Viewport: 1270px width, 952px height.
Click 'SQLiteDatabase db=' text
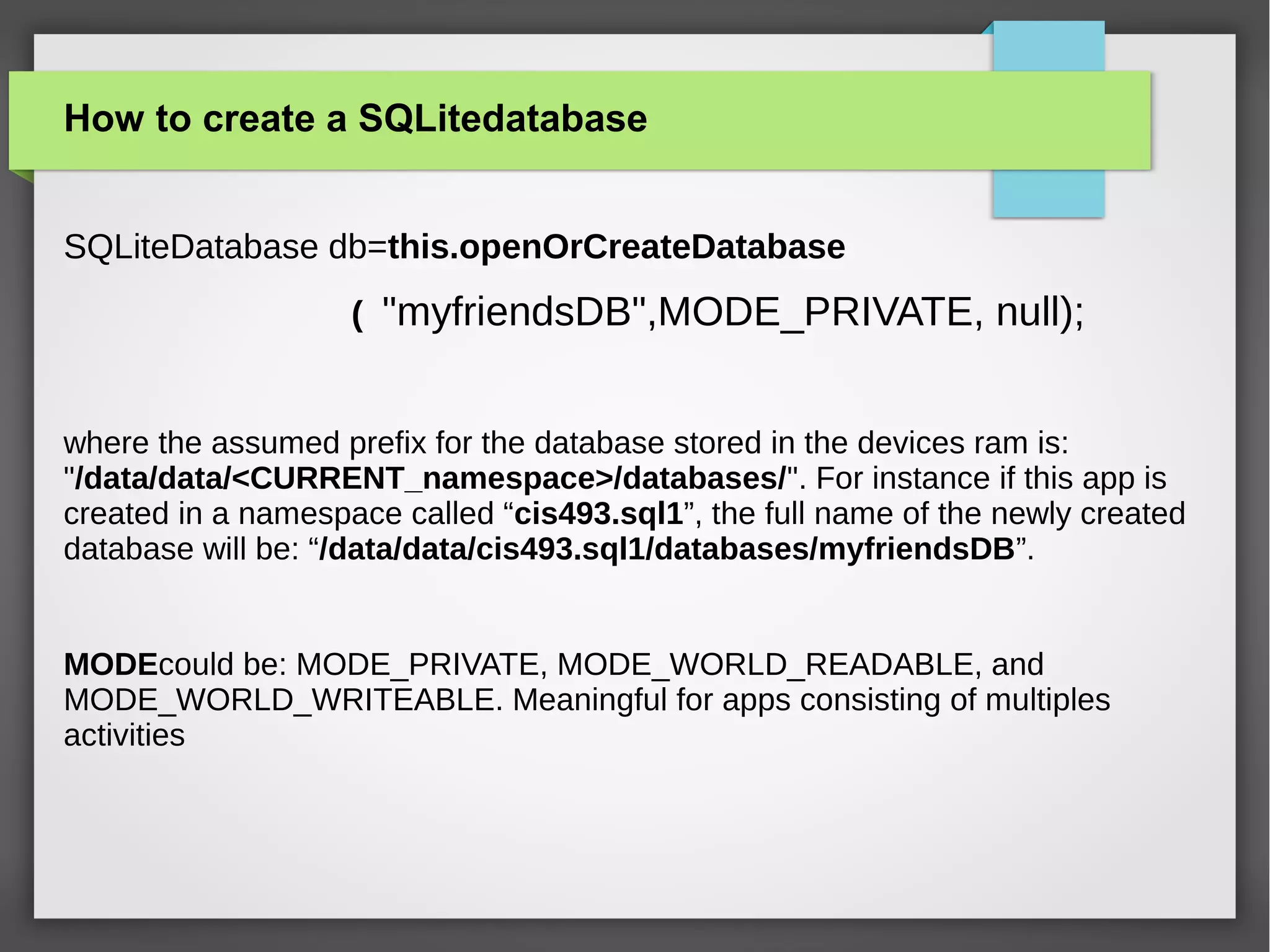click(226, 247)
